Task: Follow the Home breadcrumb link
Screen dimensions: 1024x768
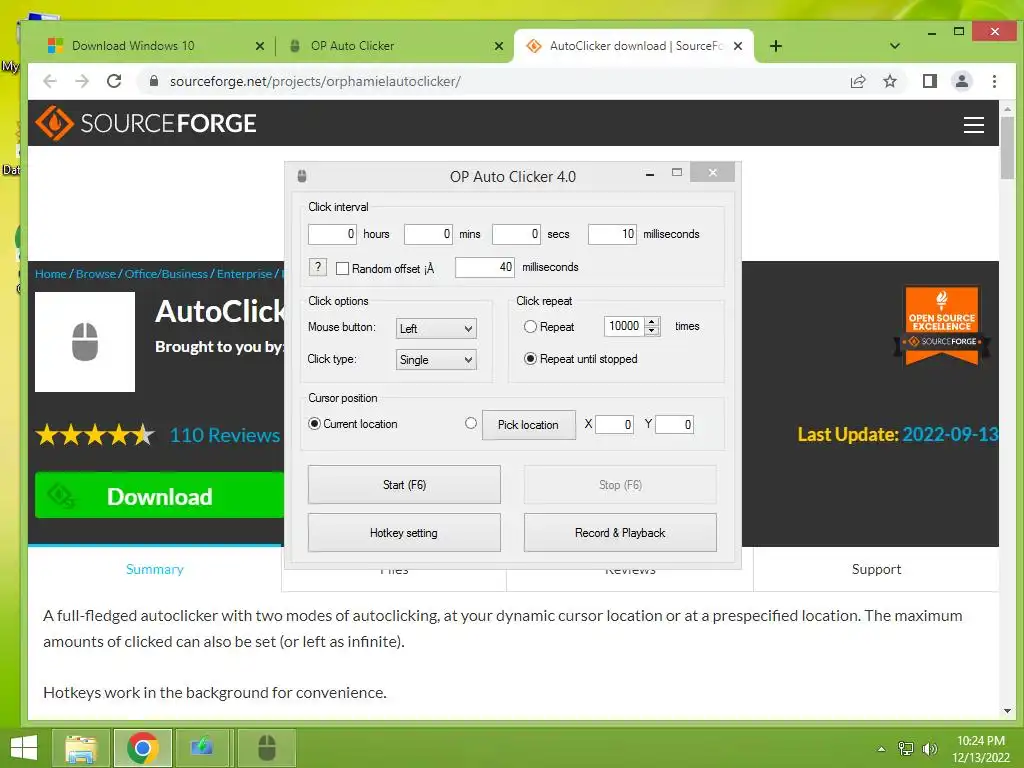Action: pyautogui.click(x=51, y=274)
